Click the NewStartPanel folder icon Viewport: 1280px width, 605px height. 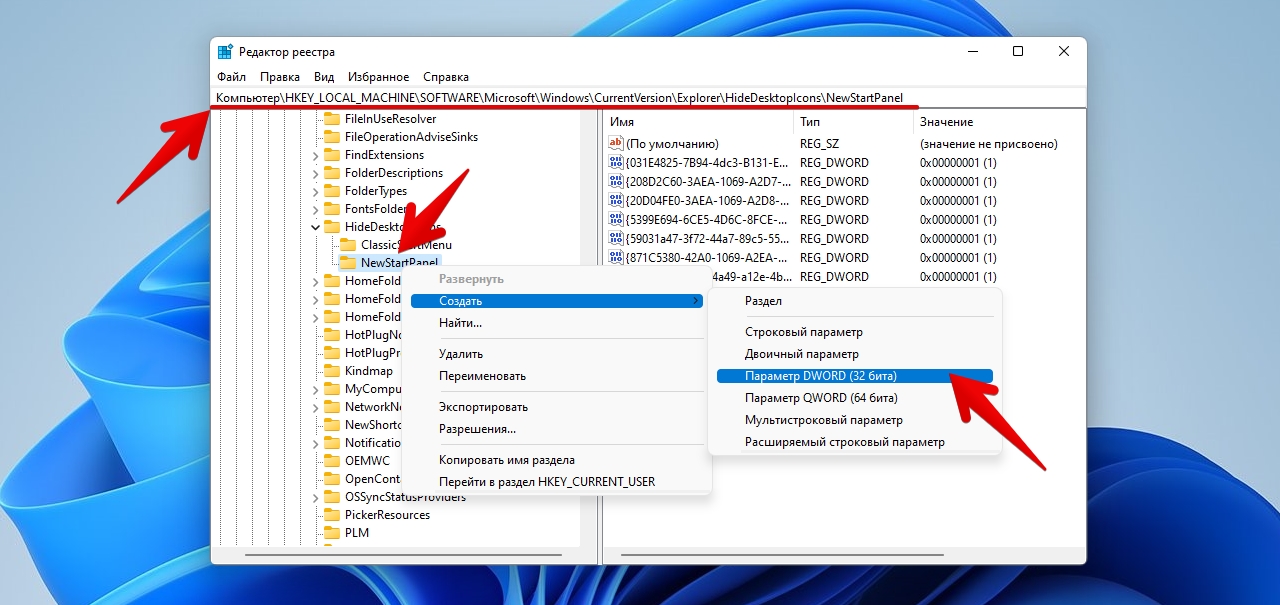(348, 263)
